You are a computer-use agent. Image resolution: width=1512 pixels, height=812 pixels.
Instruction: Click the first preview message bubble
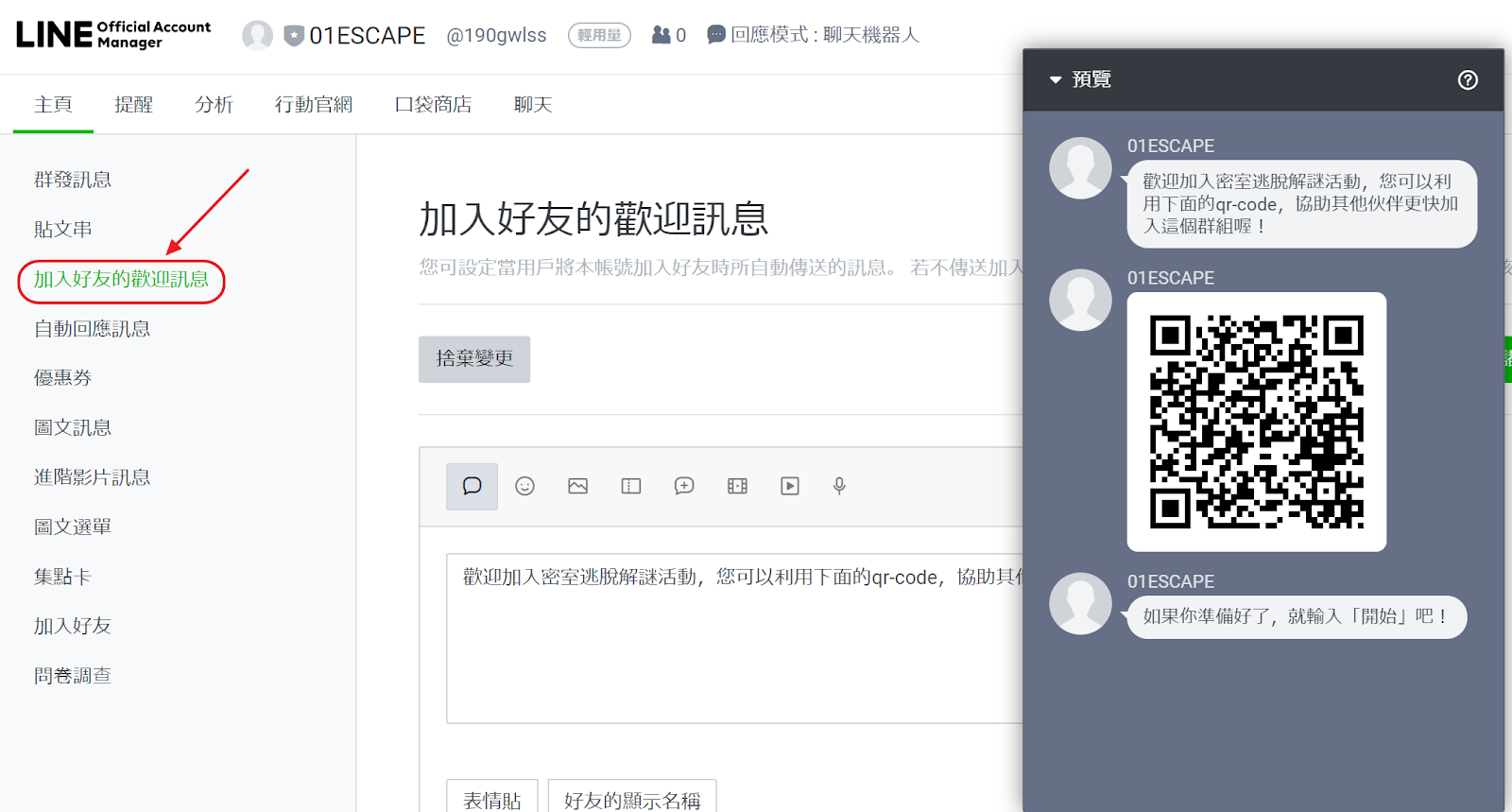[1301, 203]
